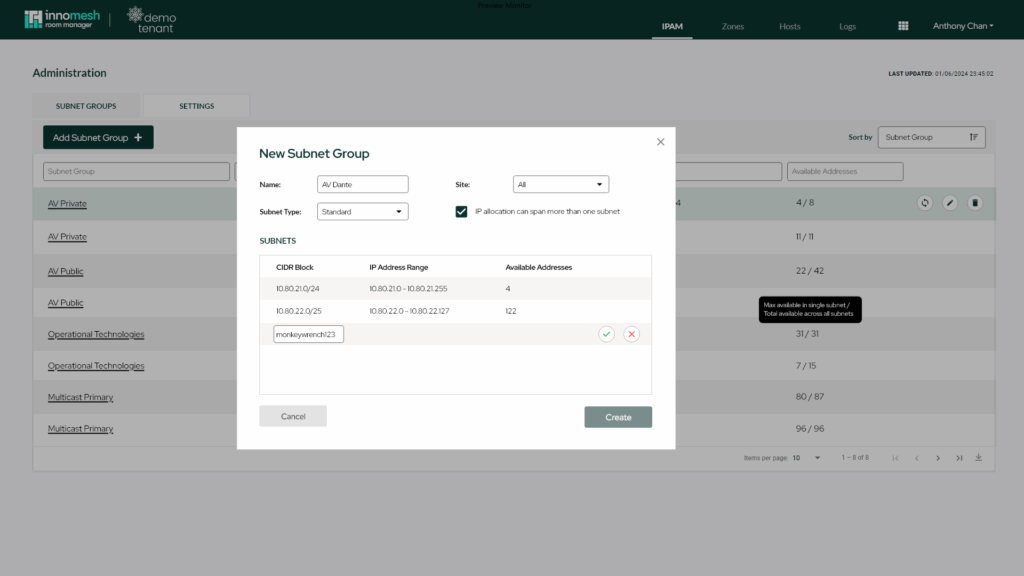Discard the subnet entry with red X
The width and height of the screenshot is (1024, 576).
point(631,334)
